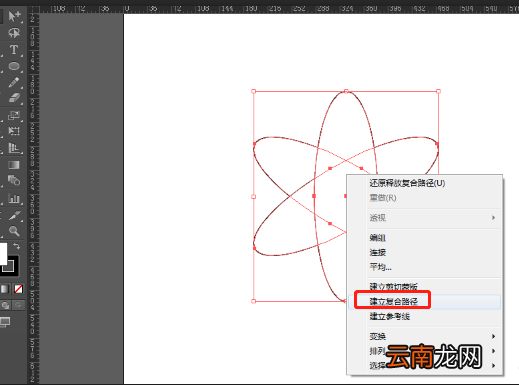
Task: Select the Lasso tool
Action: pos(14,33)
